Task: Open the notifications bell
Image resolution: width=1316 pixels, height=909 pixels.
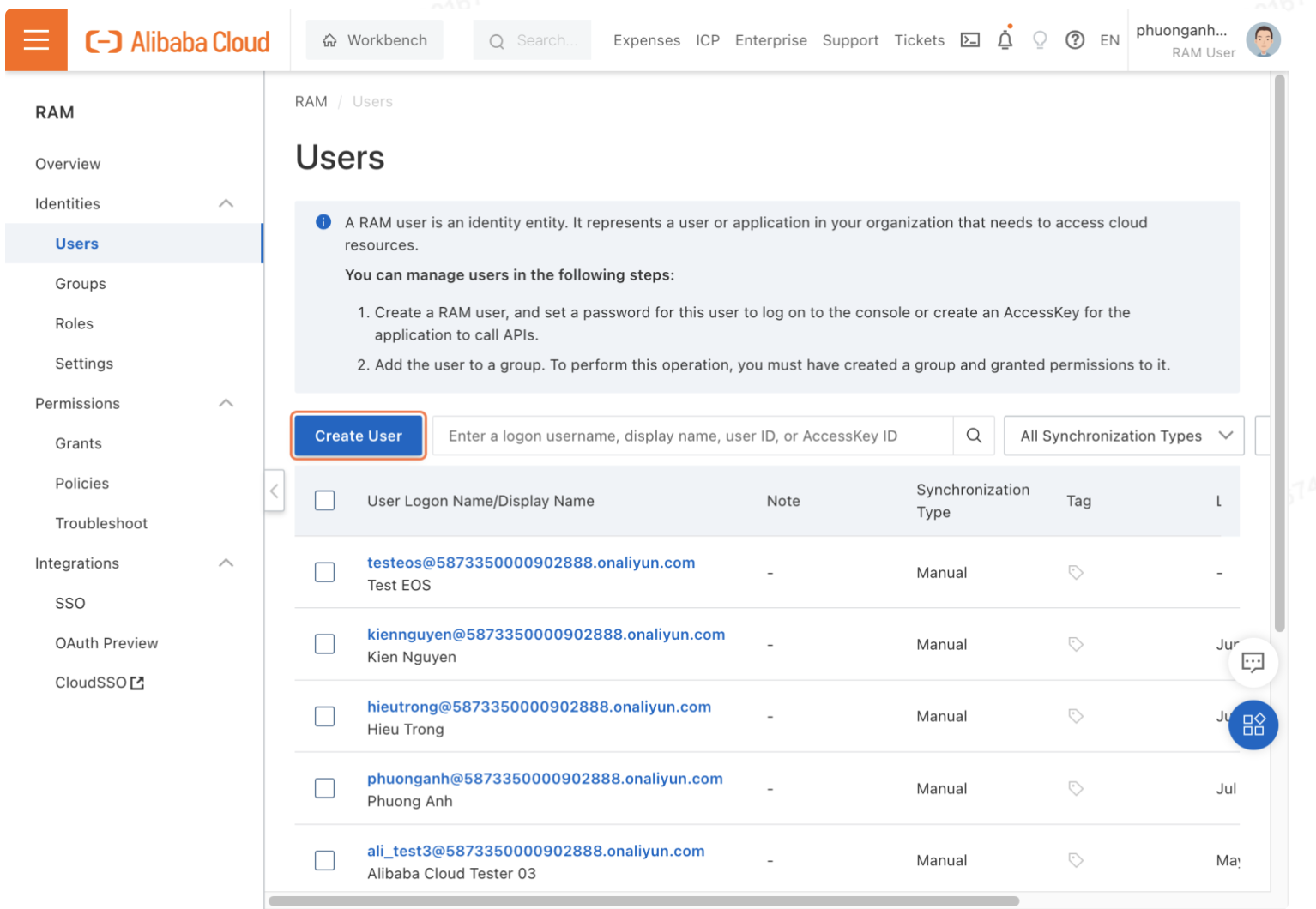Action: pyautogui.click(x=1005, y=40)
